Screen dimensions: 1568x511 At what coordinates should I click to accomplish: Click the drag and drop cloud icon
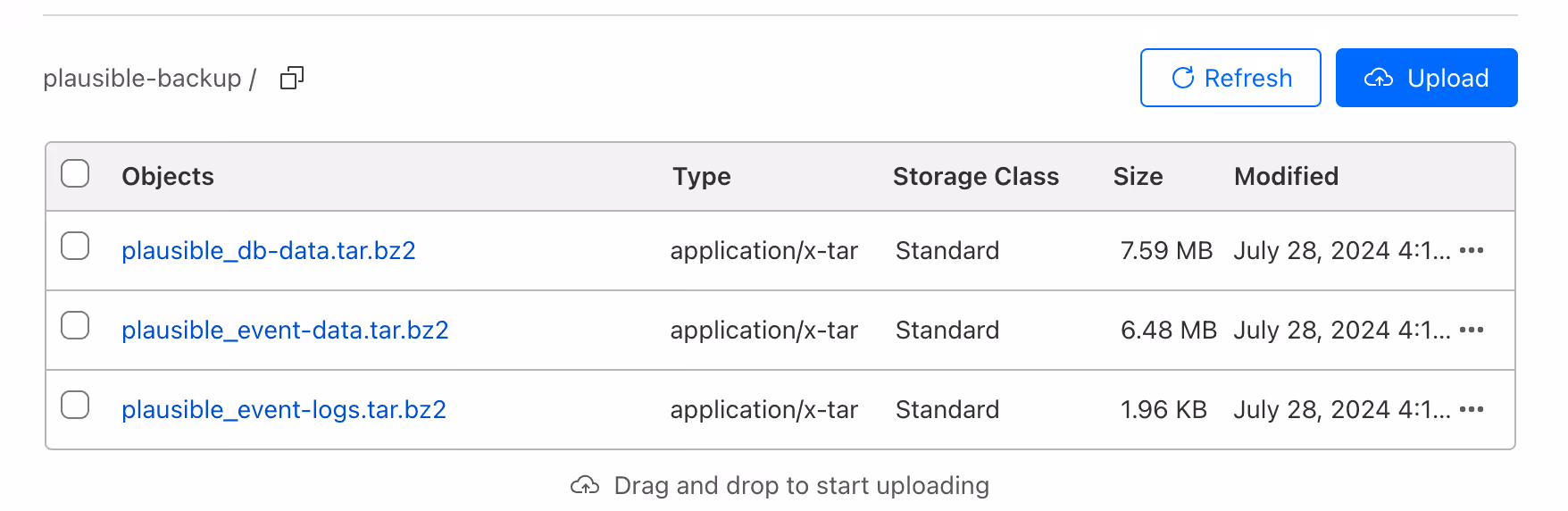click(585, 485)
